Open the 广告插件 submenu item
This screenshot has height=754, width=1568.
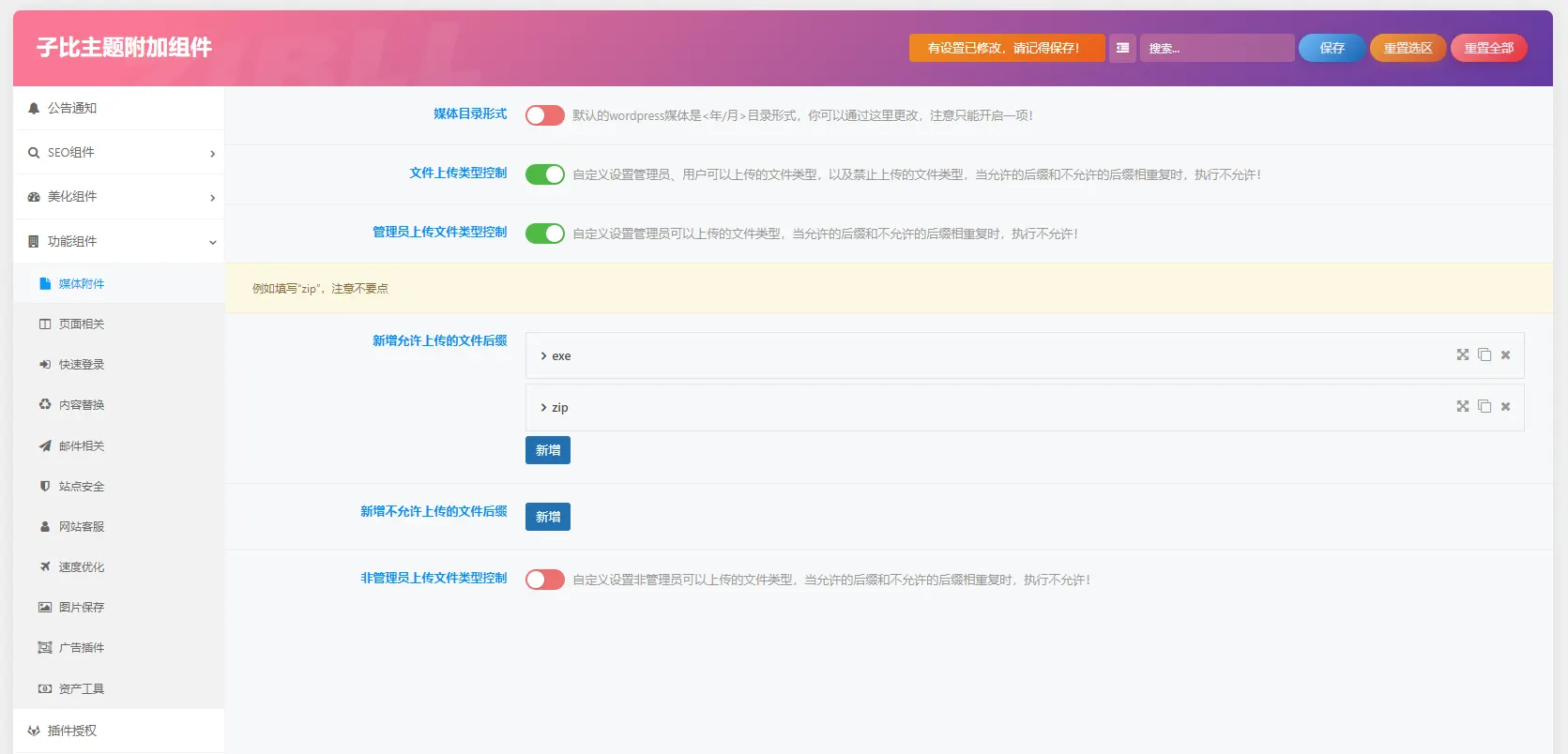[118, 648]
